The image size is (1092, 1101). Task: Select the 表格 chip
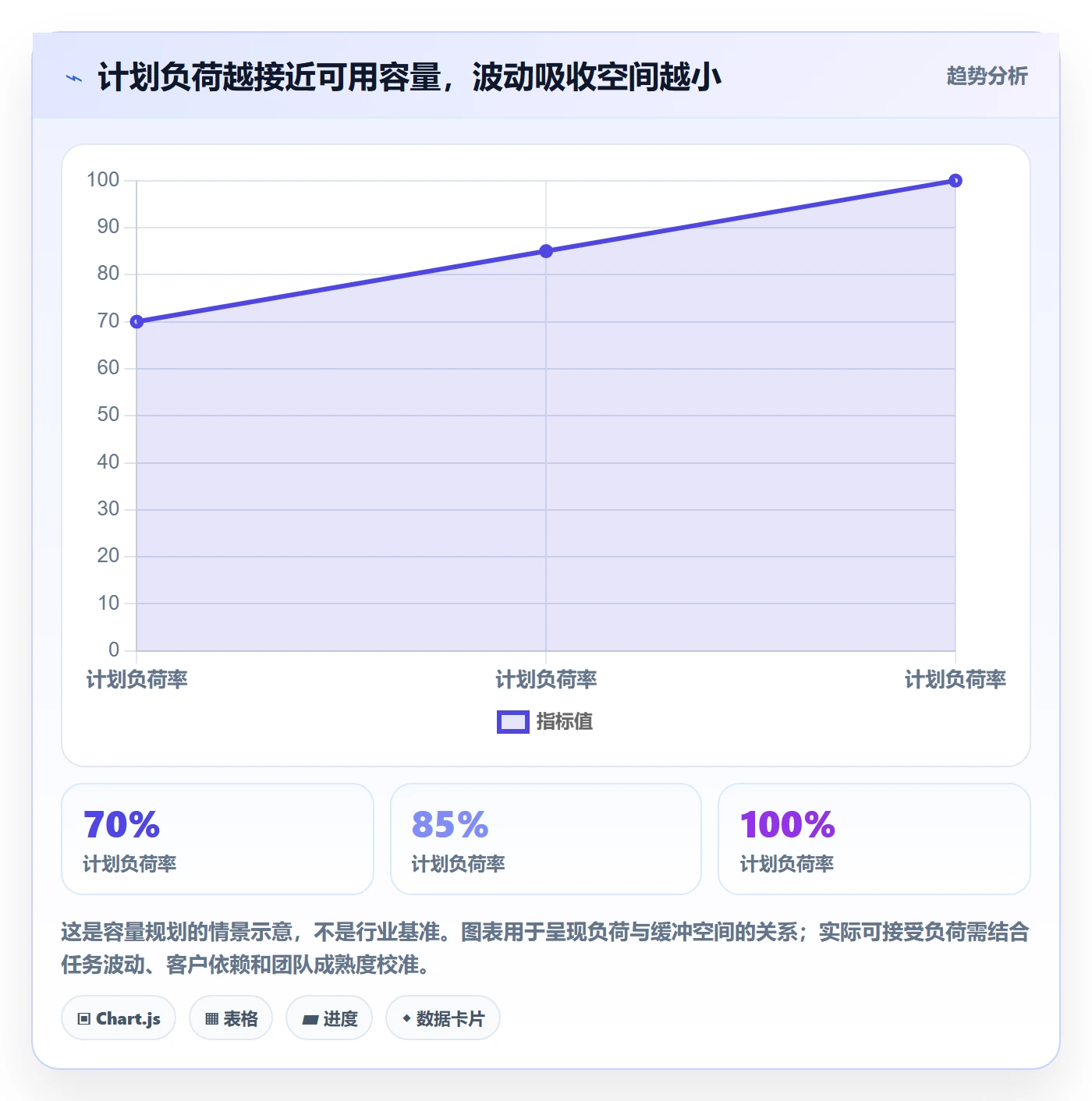point(231,1018)
